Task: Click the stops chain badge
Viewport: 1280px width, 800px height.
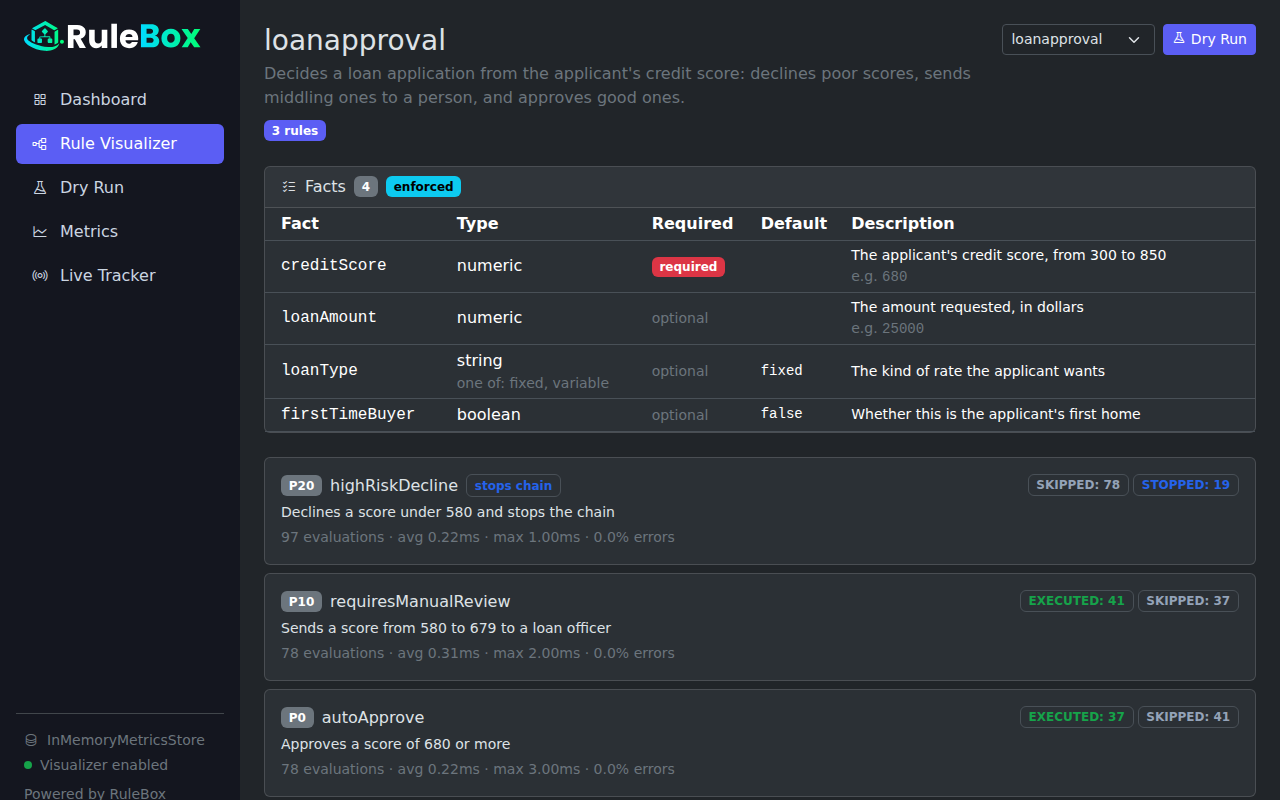Action: click(x=513, y=486)
